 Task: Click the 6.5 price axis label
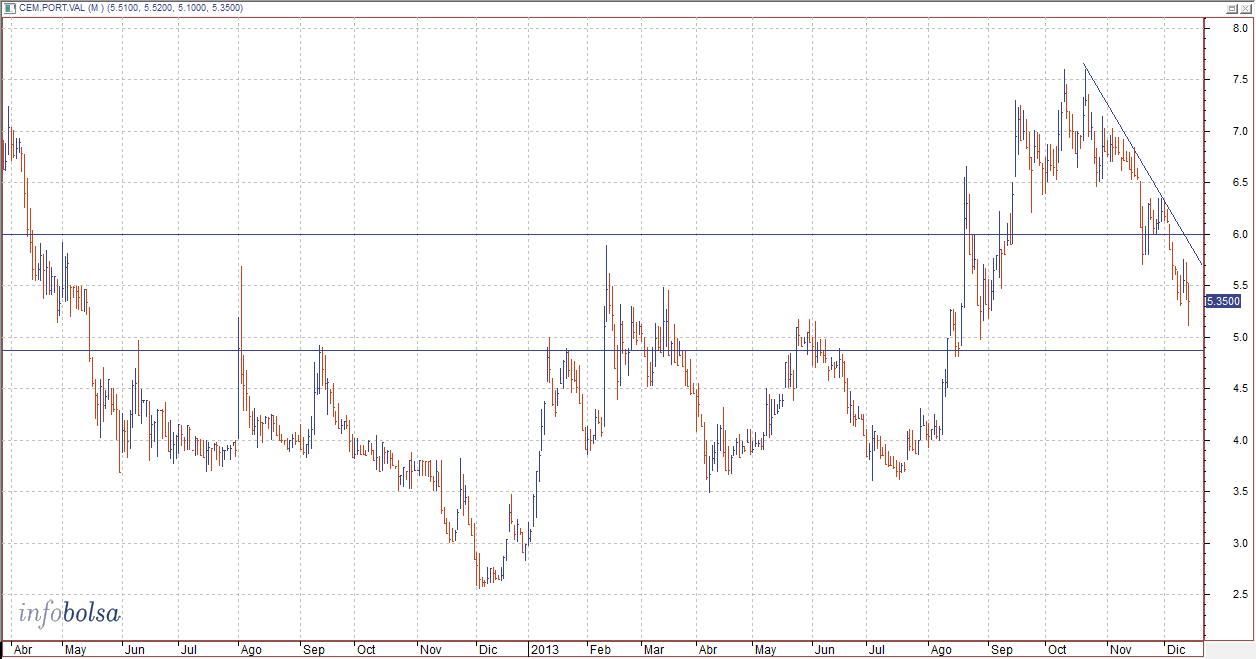coord(1239,183)
